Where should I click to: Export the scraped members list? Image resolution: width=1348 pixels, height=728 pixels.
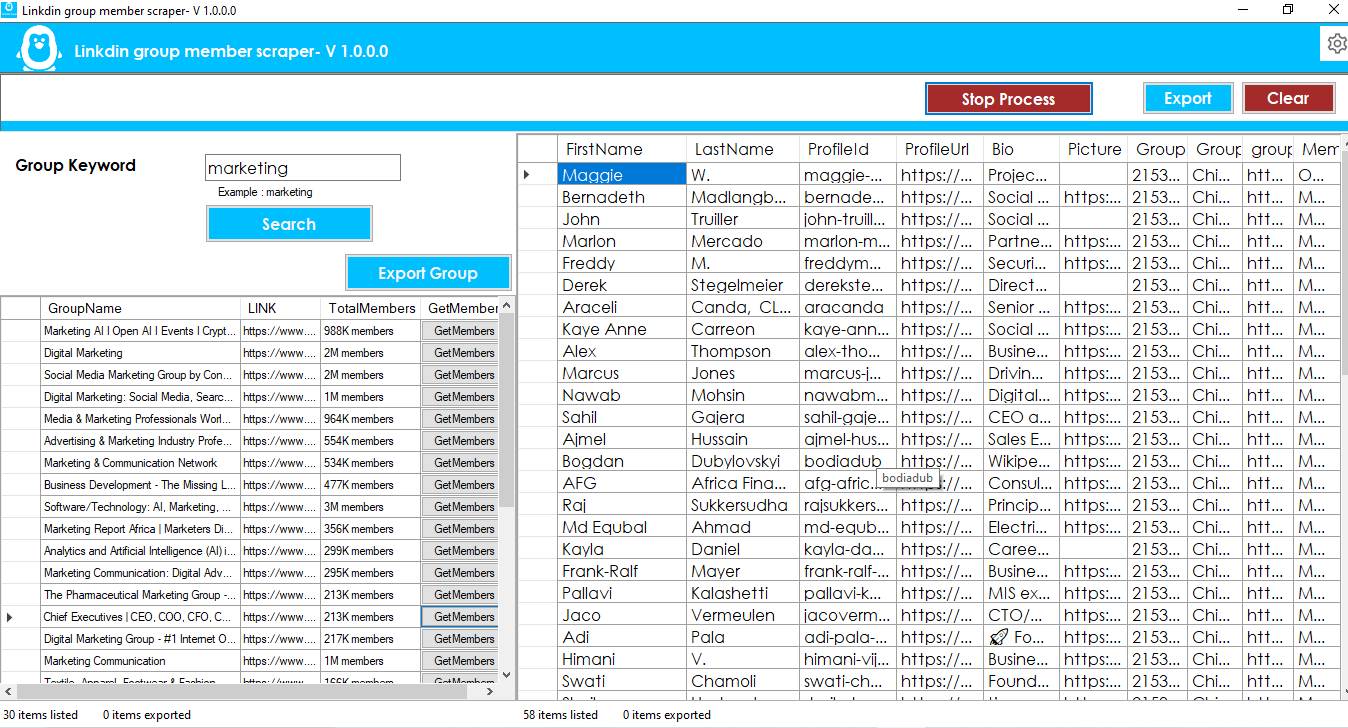tap(1188, 98)
